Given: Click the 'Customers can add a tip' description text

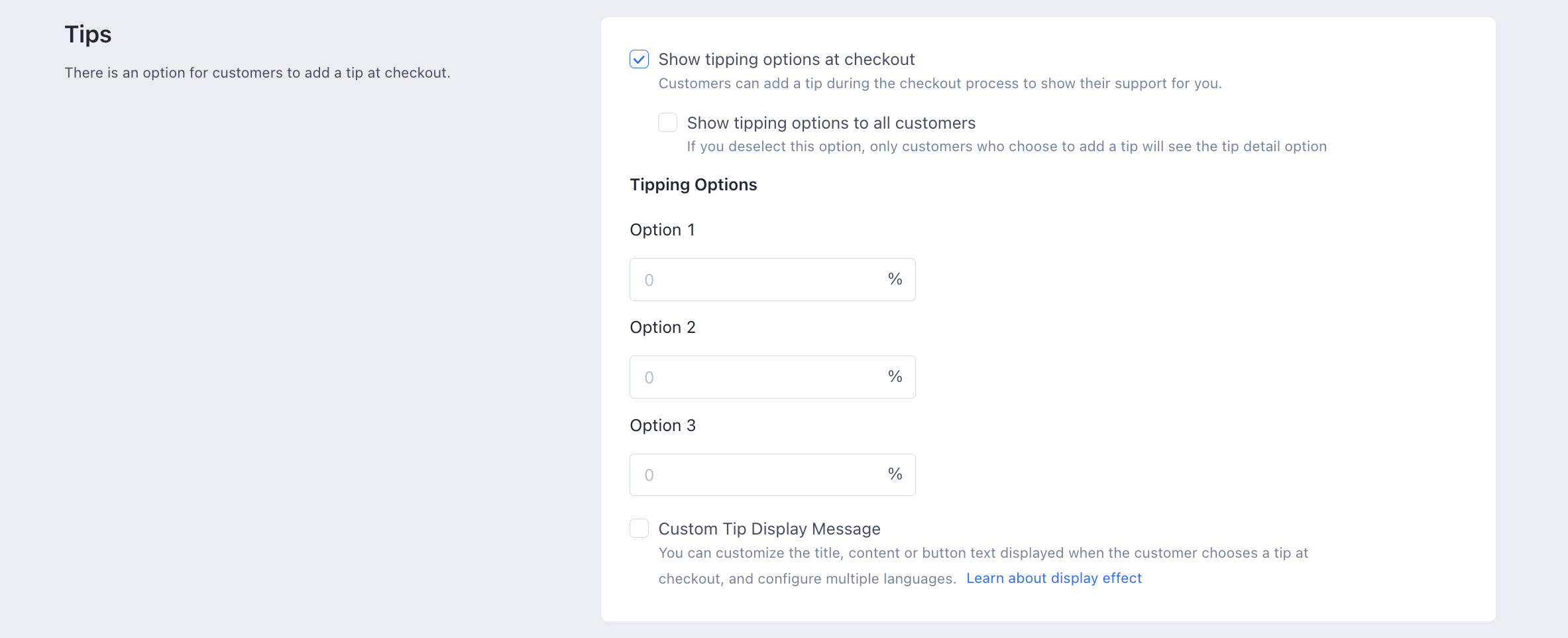Looking at the screenshot, I should point(940,84).
